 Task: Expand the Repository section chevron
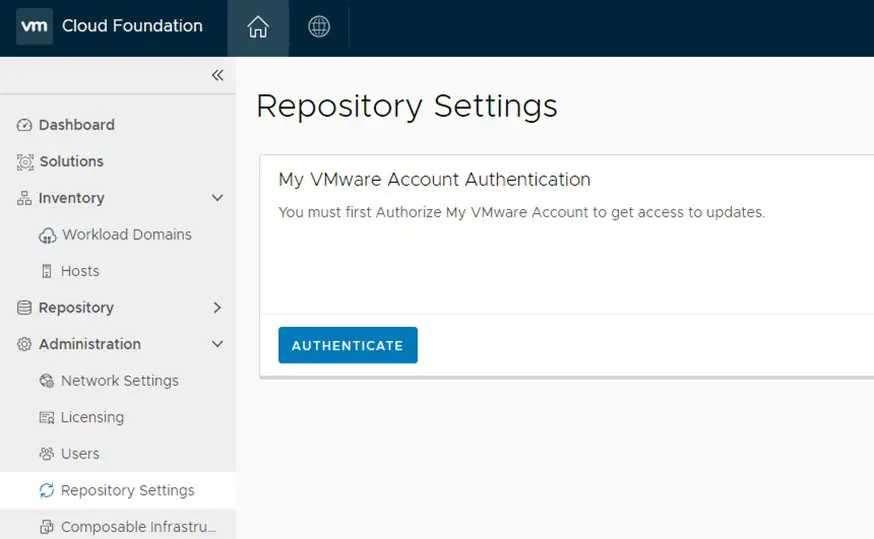coord(217,308)
